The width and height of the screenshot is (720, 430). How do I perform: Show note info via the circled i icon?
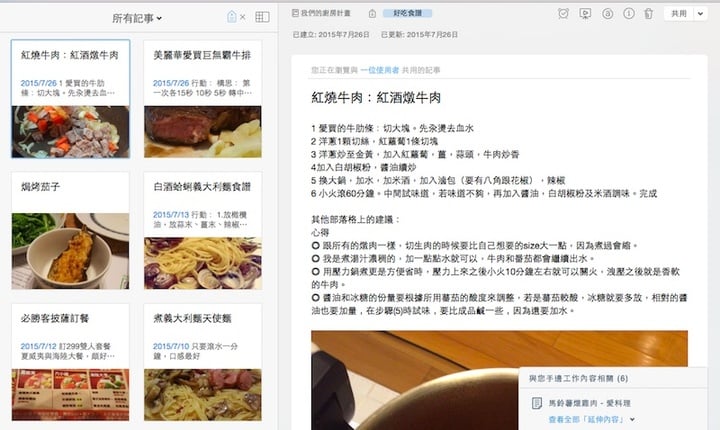click(x=629, y=14)
